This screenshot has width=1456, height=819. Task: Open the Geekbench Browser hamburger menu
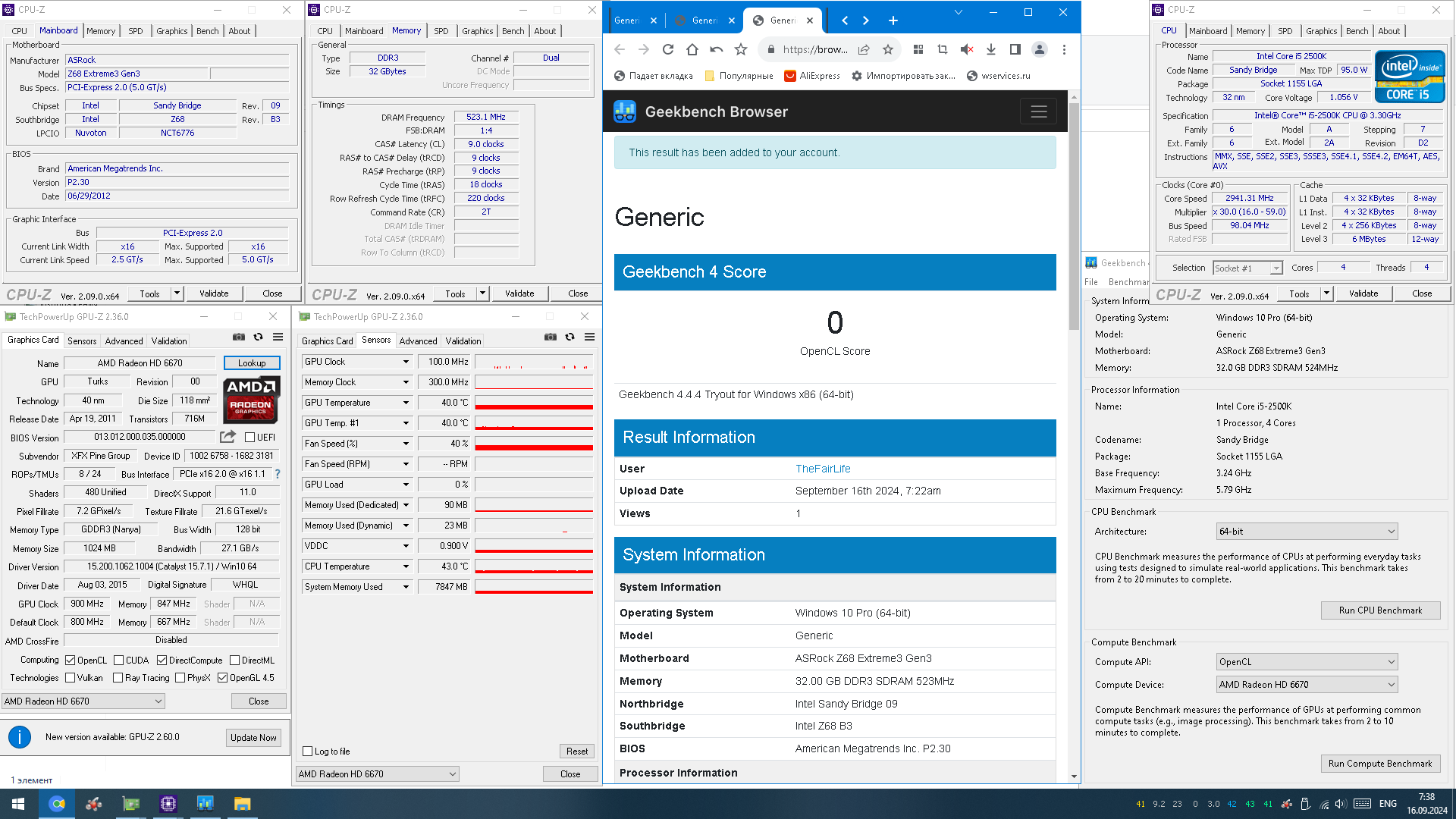point(1038,111)
